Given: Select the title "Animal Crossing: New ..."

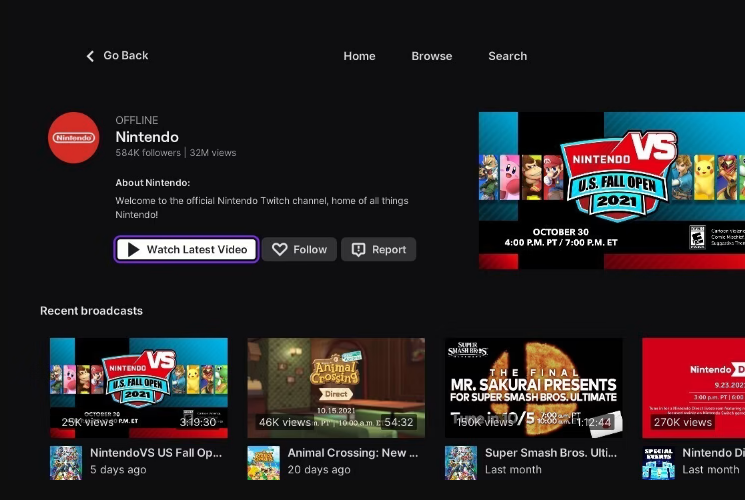Looking at the screenshot, I should click(x=353, y=453).
